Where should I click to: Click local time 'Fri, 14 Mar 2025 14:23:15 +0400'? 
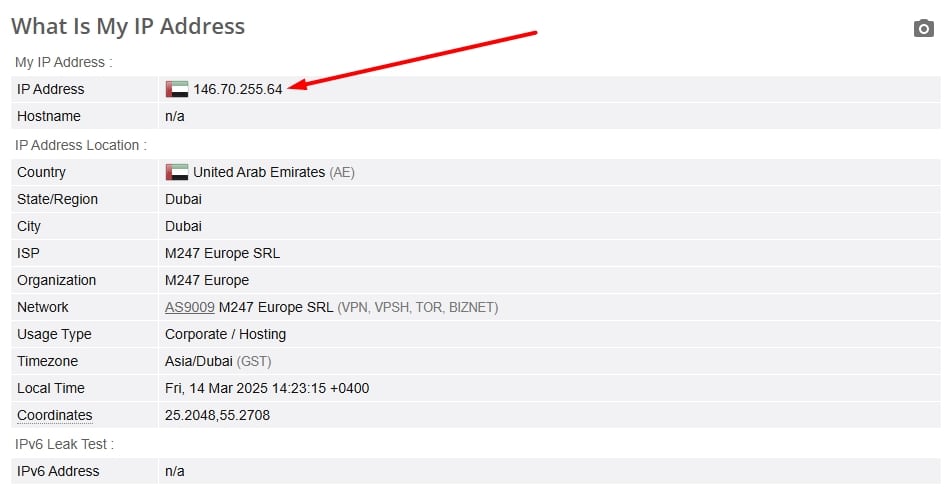click(x=267, y=388)
